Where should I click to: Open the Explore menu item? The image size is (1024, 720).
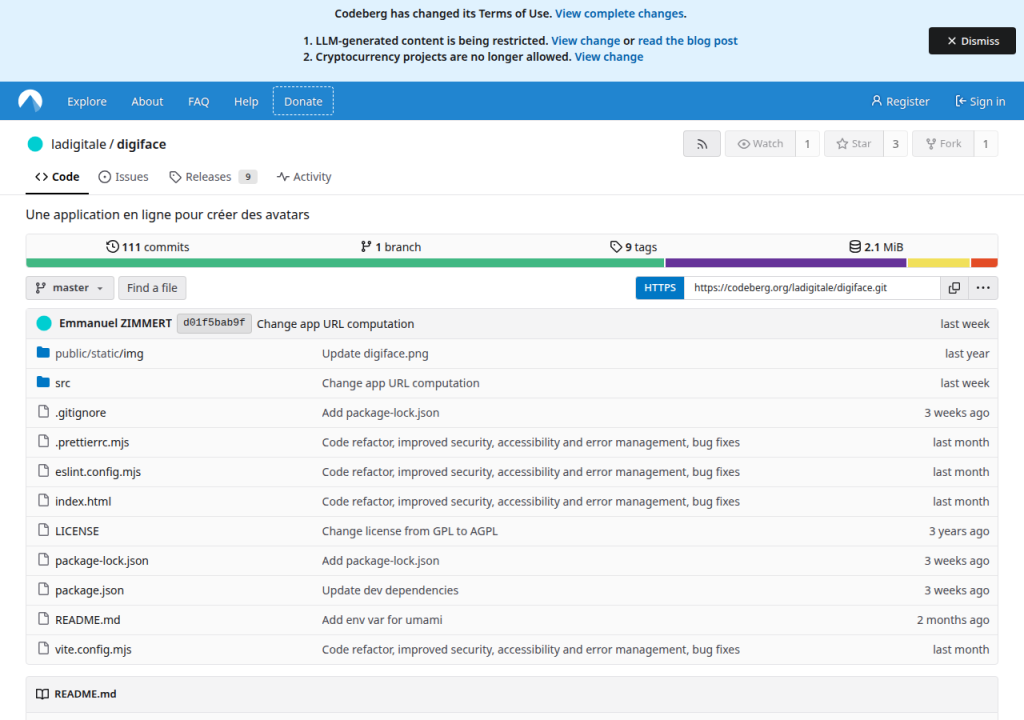[x=87, y=101]
